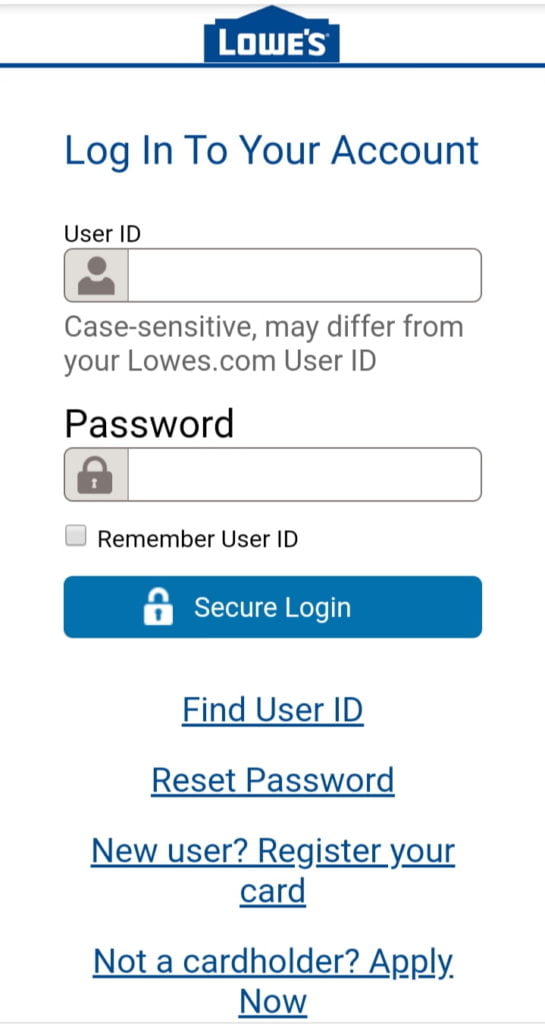545x1024 pixels.
Task: Click the Lowes.com User ID hint line
Action: [220, 361]
